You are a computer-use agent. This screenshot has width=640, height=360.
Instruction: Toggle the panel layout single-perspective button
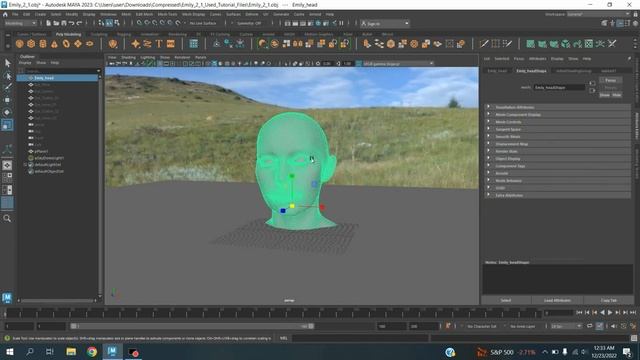[x=7, y=165]
